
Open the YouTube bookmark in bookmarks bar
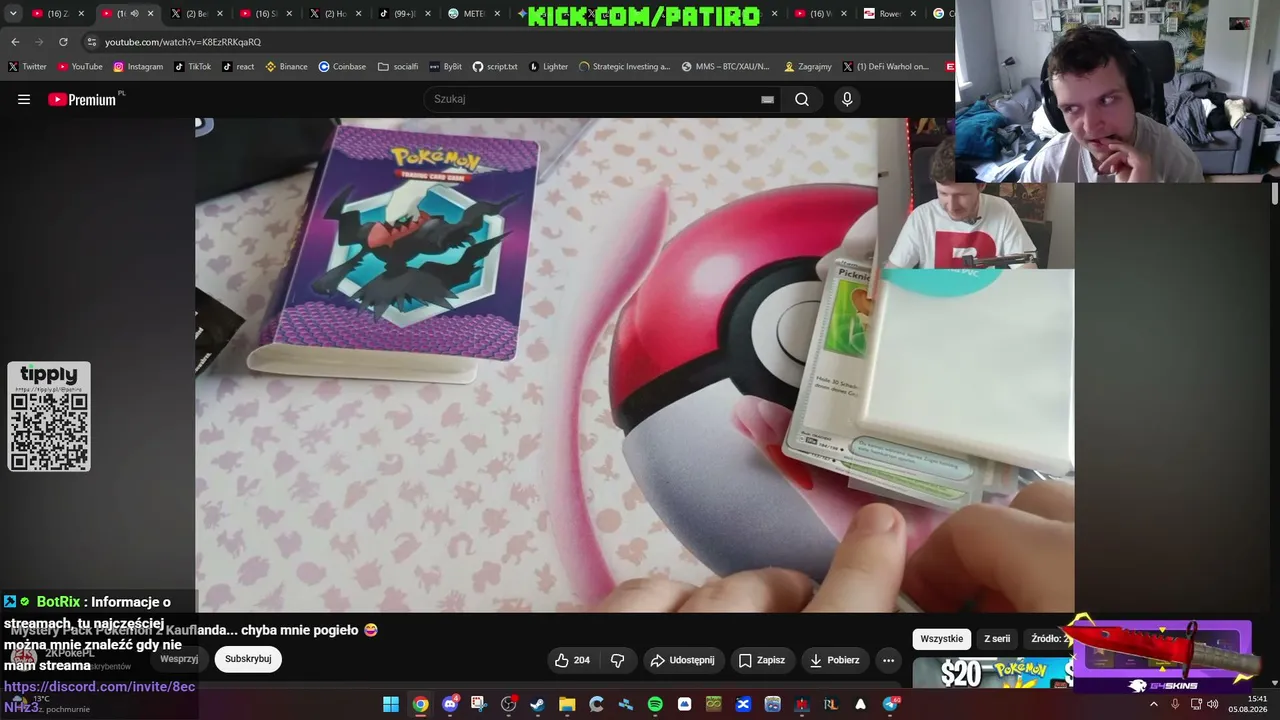[x=80, y=67]
